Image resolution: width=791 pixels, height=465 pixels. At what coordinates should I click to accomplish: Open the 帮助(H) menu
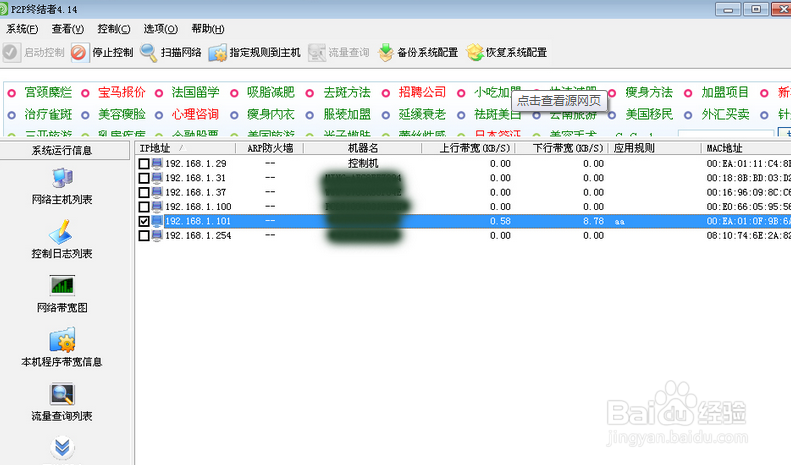[x=208, y=29]
